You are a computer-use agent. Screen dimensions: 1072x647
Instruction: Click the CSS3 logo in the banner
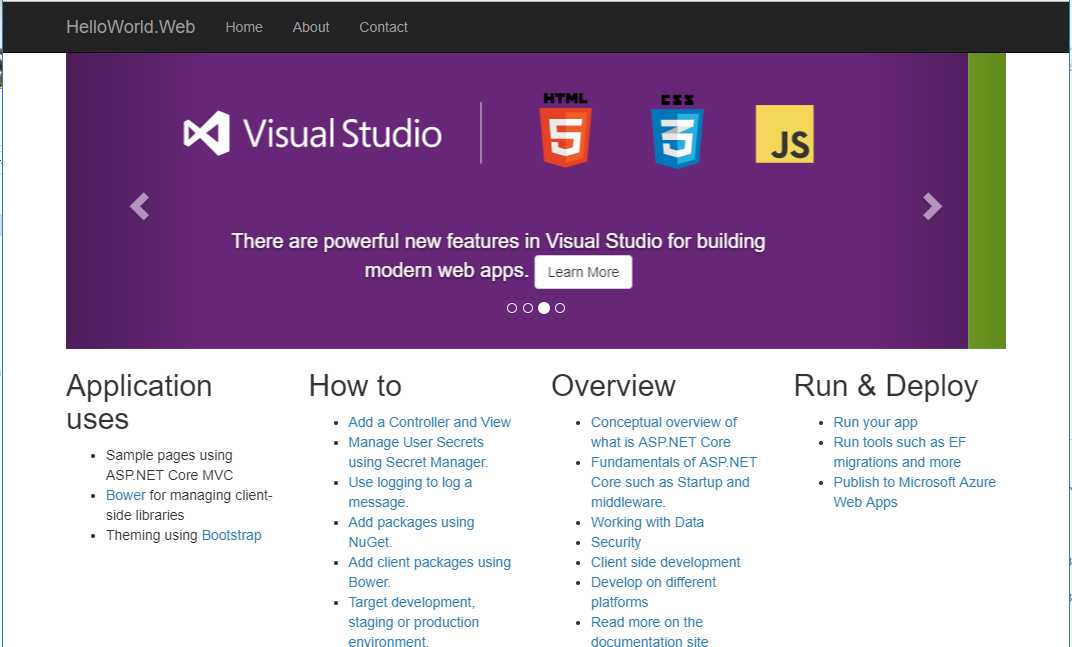678,131
